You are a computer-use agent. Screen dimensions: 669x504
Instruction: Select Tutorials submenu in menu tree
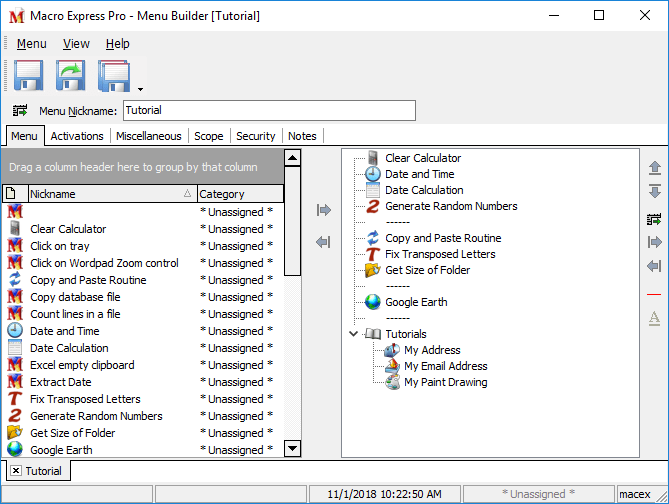point(406,334)
